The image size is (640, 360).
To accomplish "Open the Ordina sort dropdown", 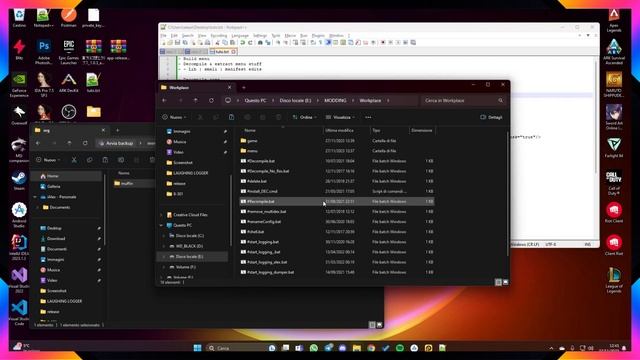I will pos(304,117).
